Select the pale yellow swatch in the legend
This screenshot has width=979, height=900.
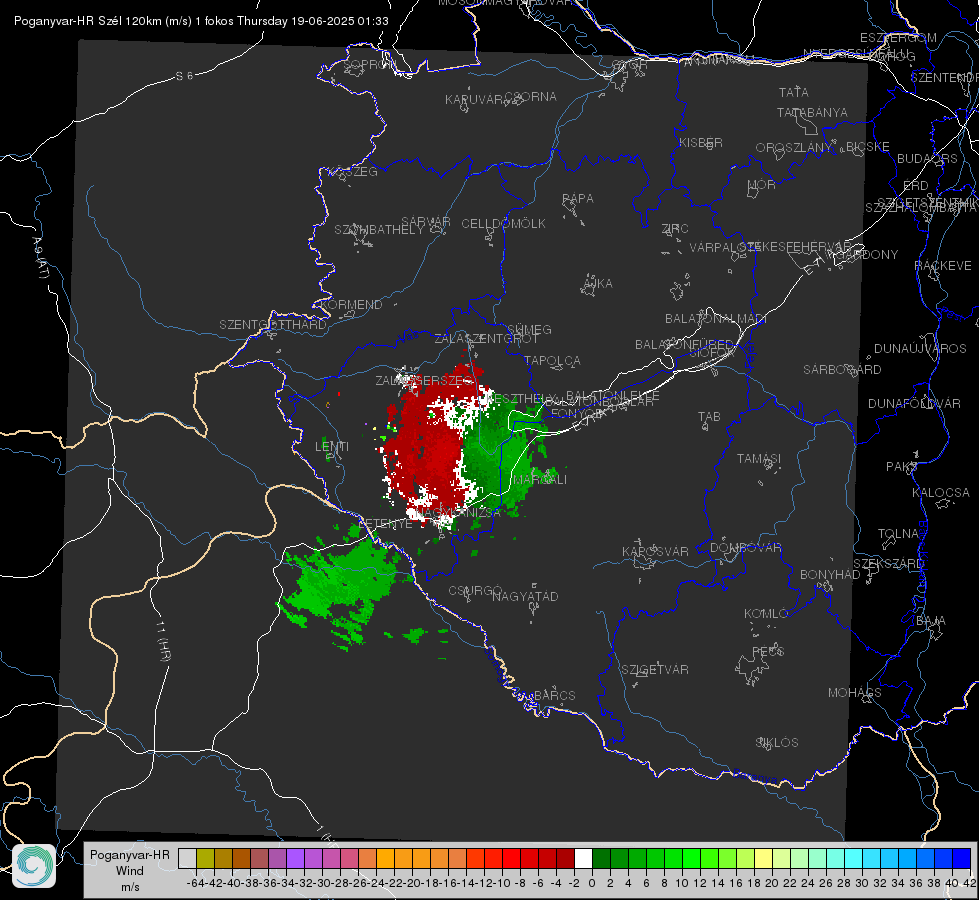[763, 858]
